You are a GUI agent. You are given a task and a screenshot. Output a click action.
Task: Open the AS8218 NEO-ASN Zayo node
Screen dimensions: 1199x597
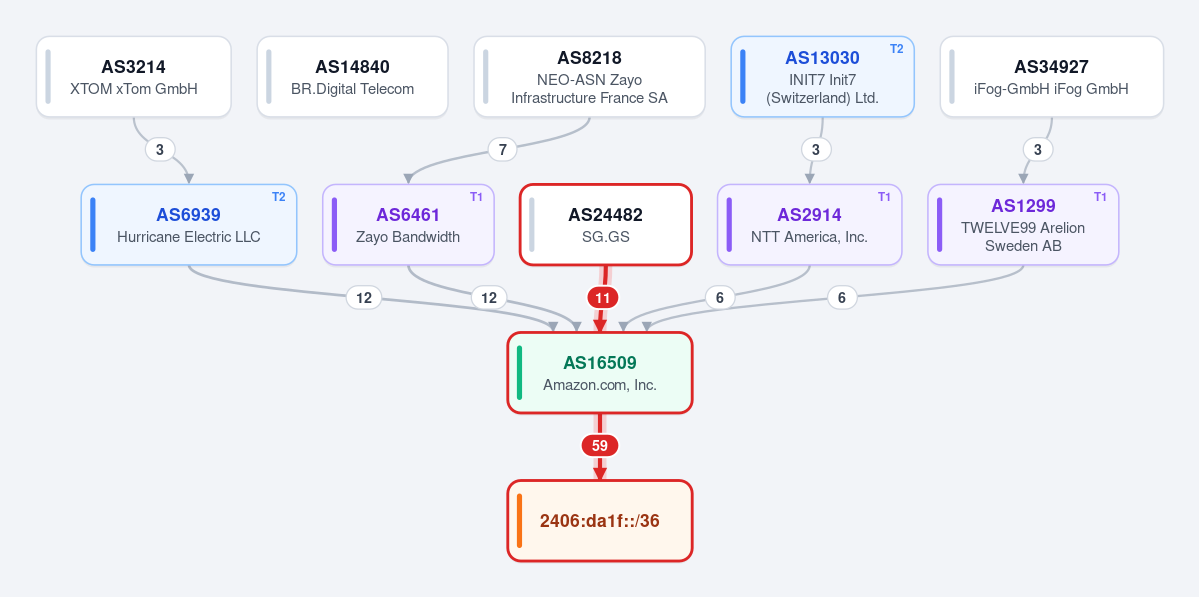coord(590,77)
